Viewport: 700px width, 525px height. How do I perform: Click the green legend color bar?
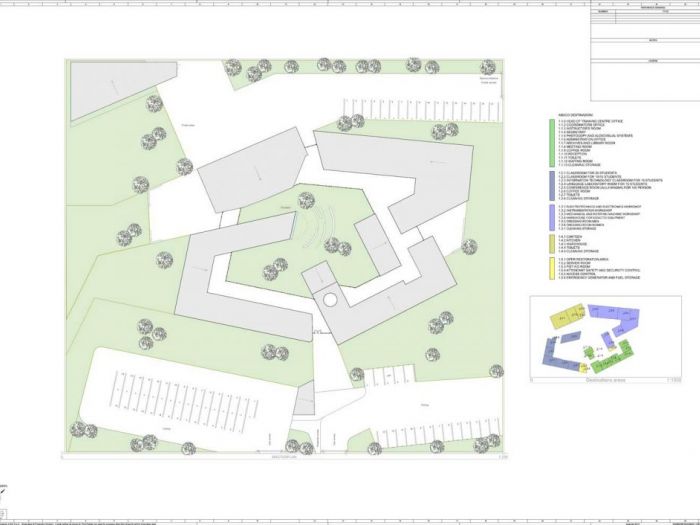click(x=552, y=143)
